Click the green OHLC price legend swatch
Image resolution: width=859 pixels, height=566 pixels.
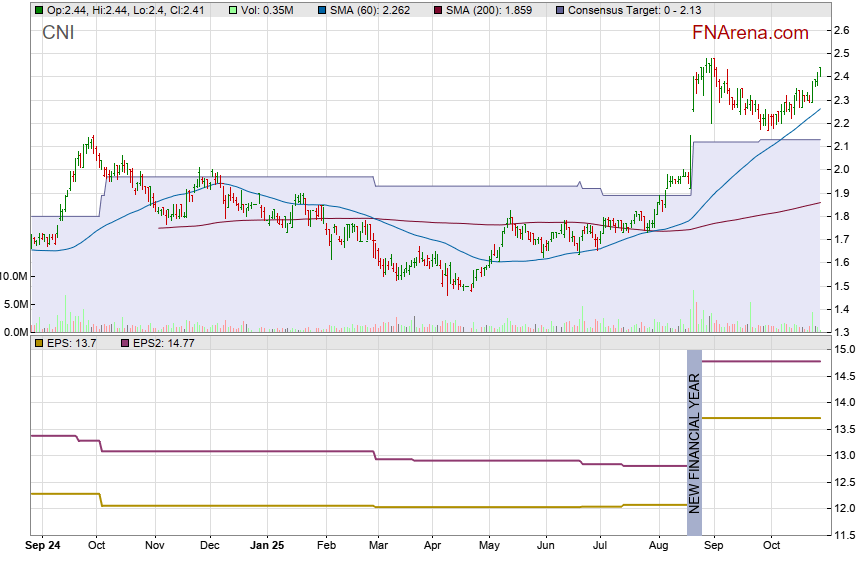(x=38, y=10)
